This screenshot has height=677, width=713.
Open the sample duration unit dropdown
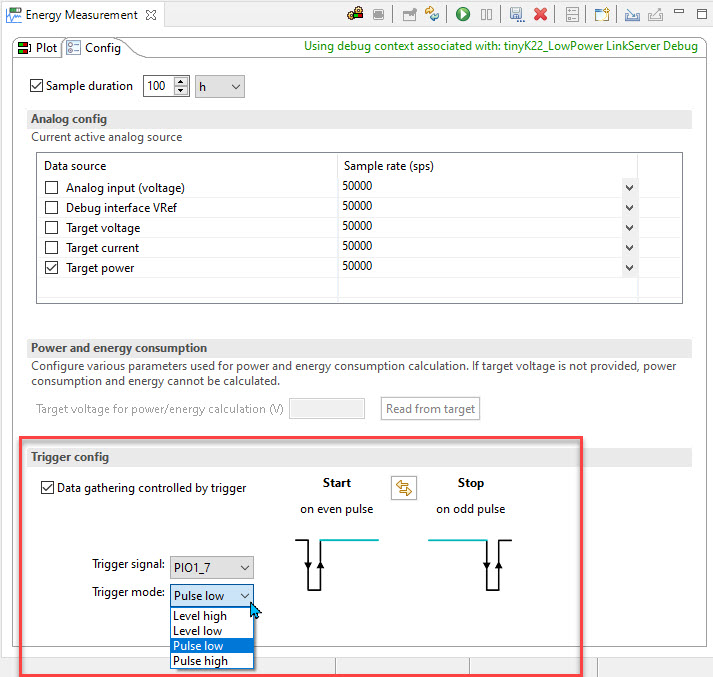[x=219, y=87]
